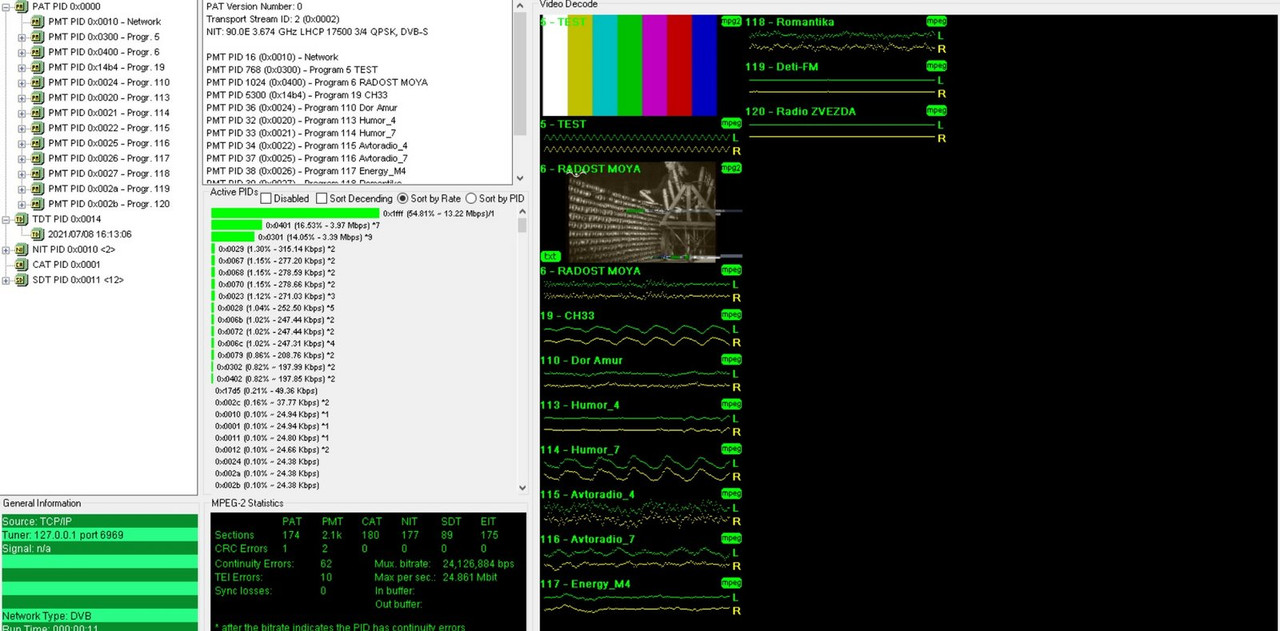1280x631 pixels.
Task: Click the Mux. bitrate 24,126,884 bps value
Action: pos(478,563)
